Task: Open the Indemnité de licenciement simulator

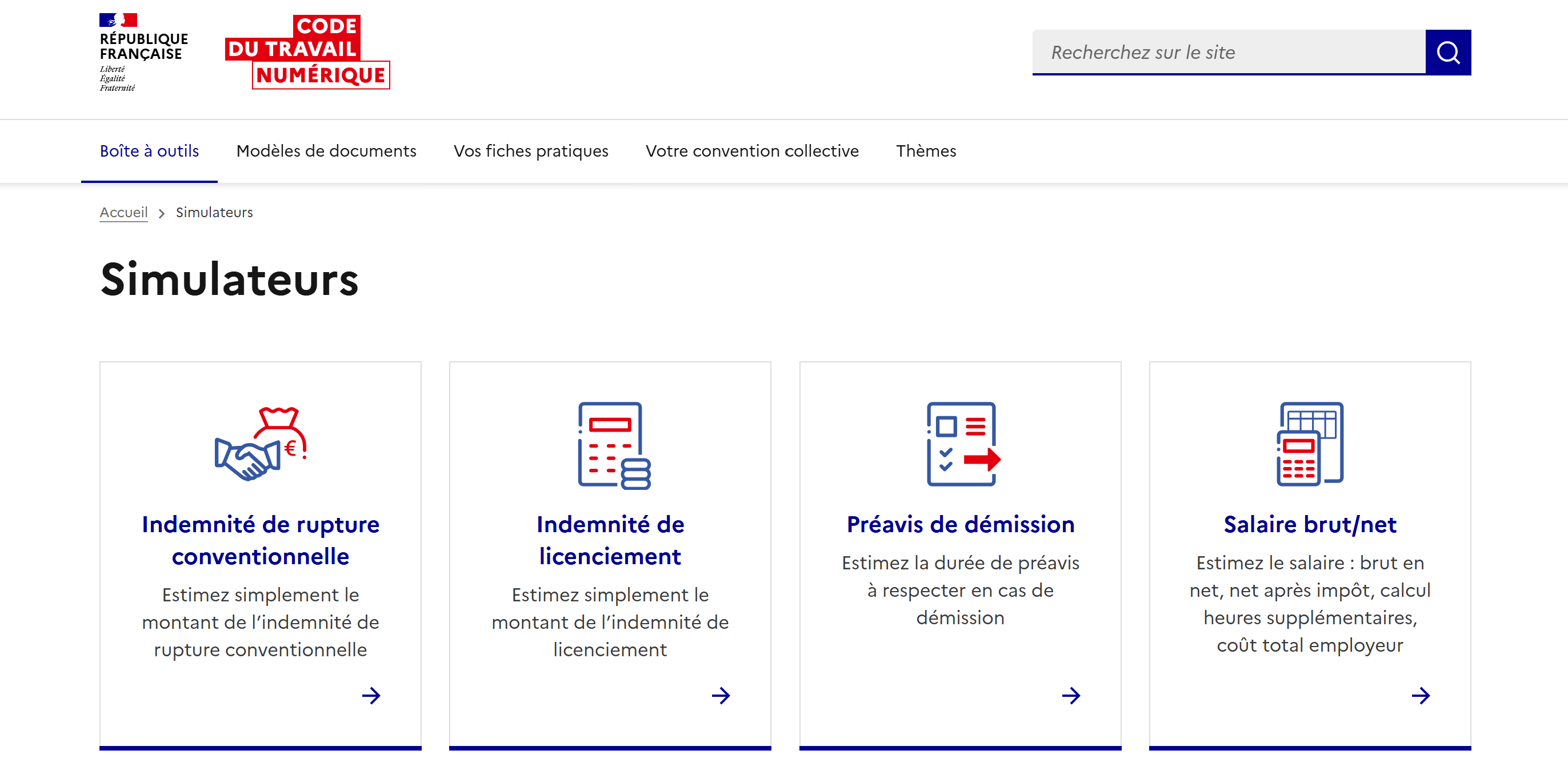Action: tap(610, 540)
